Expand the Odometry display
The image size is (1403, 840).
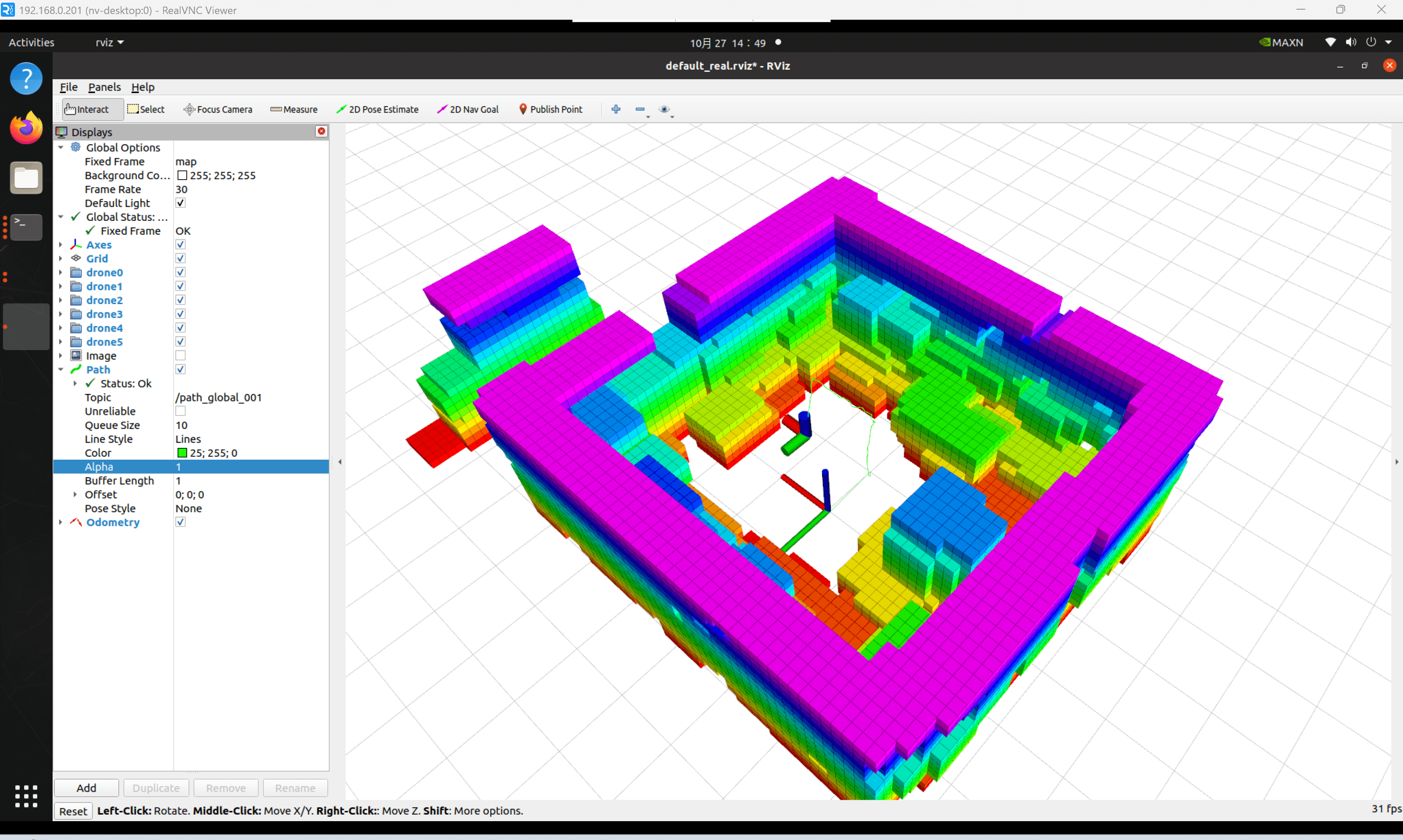[61, 522]
